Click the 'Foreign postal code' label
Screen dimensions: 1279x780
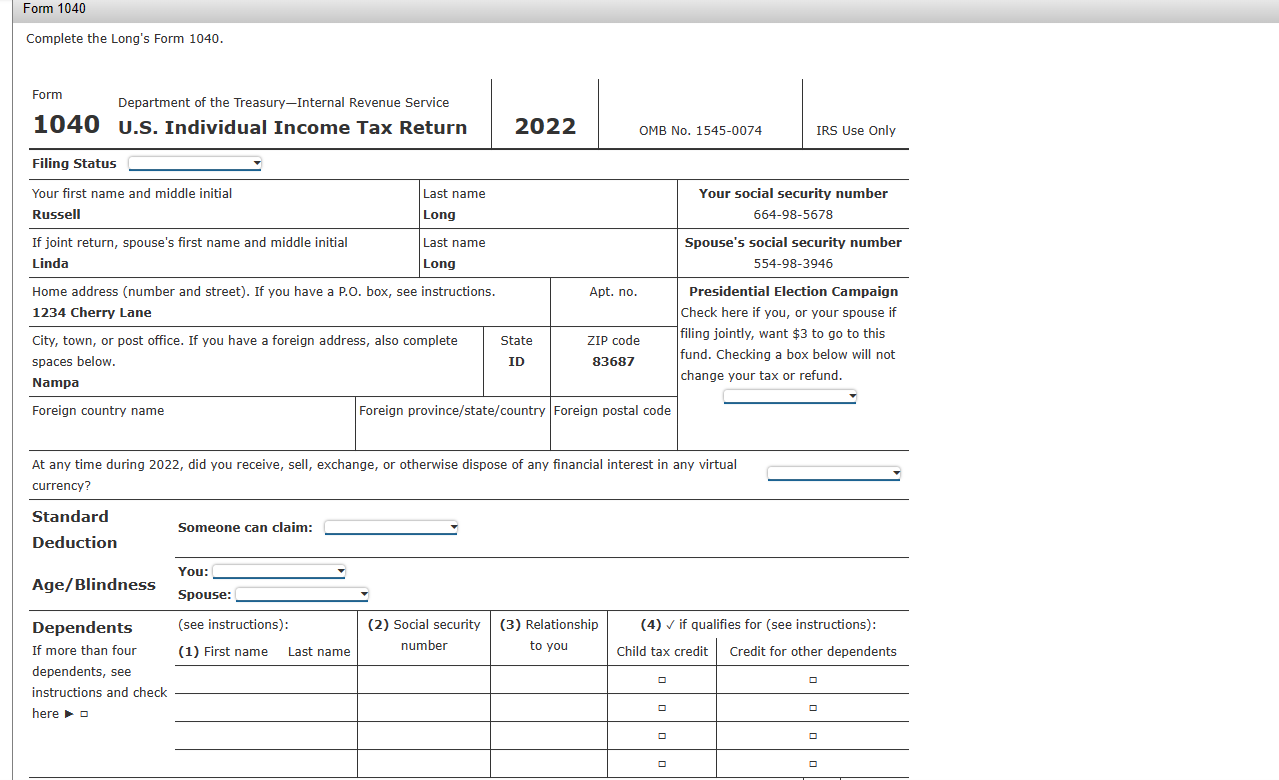(x=612, y=411)
